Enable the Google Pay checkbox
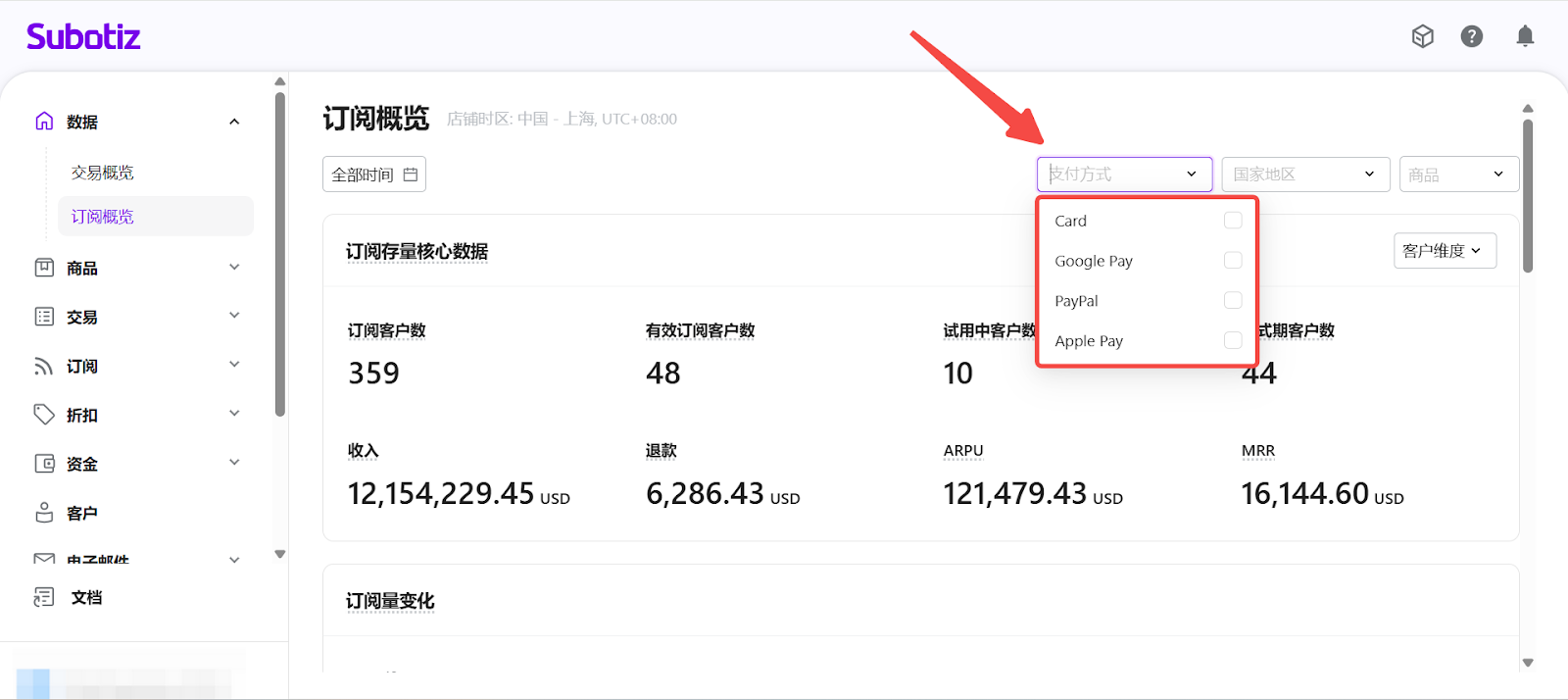The height and width of the screenshot is (700, 1568). point(1233,261)
